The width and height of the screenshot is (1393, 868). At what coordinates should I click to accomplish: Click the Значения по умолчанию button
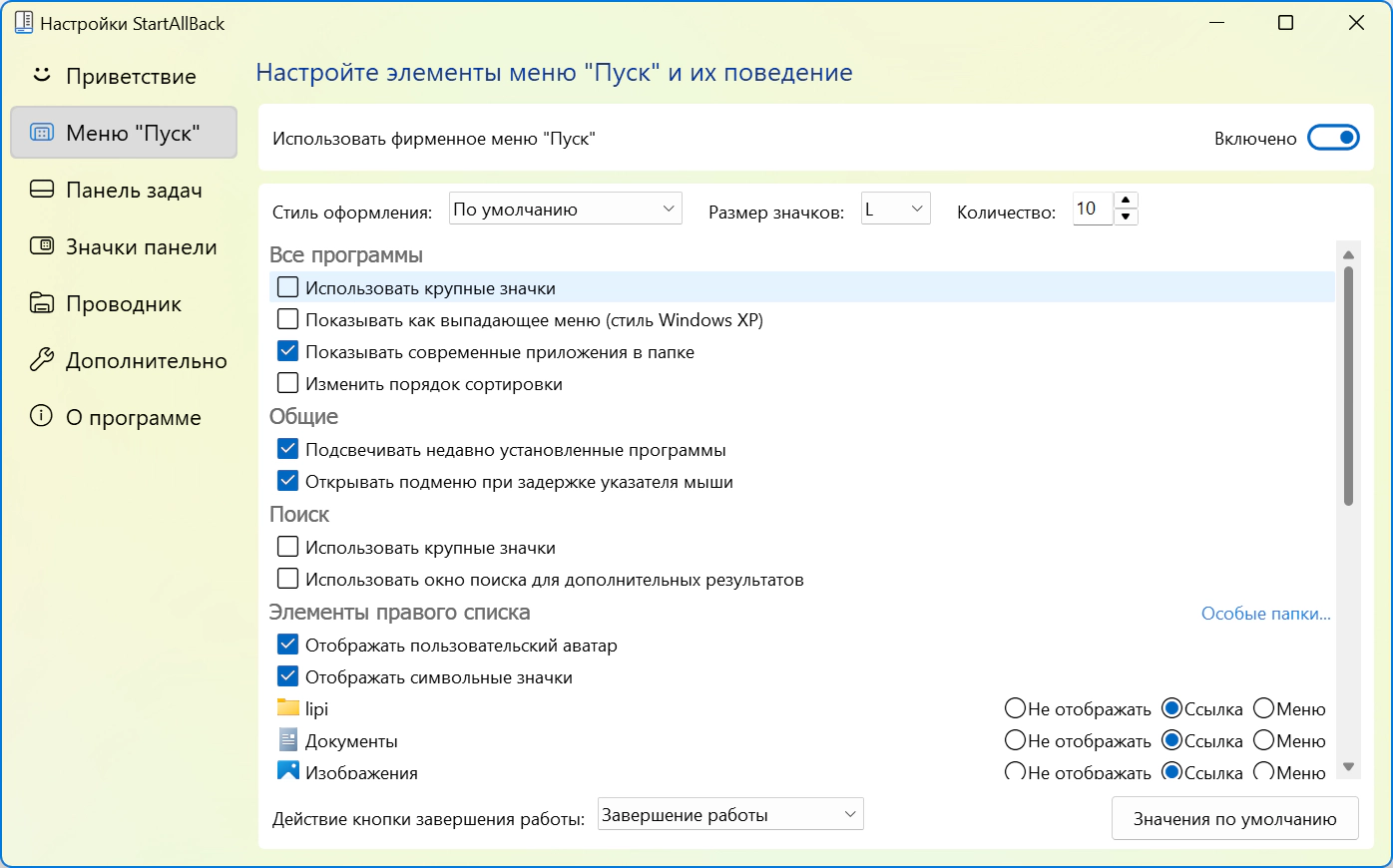click(1234, 819)
